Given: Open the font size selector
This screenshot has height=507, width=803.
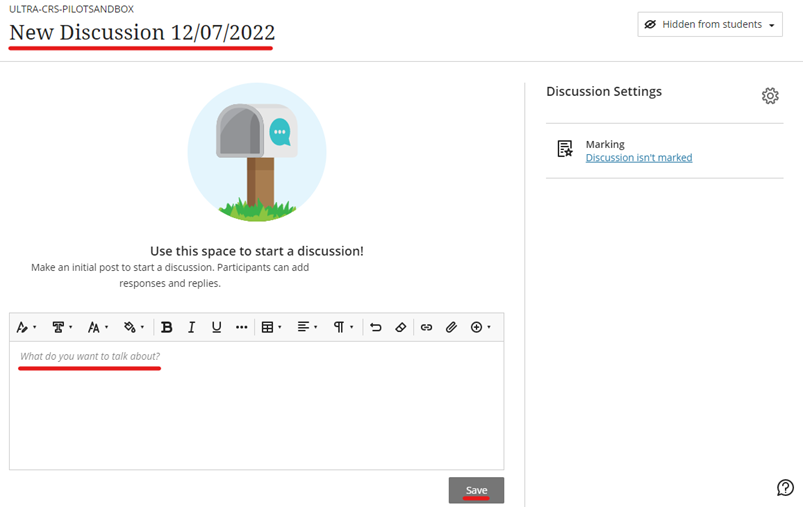Looking at the screenshot, I should pyautogui.click(x=93, y=327).
